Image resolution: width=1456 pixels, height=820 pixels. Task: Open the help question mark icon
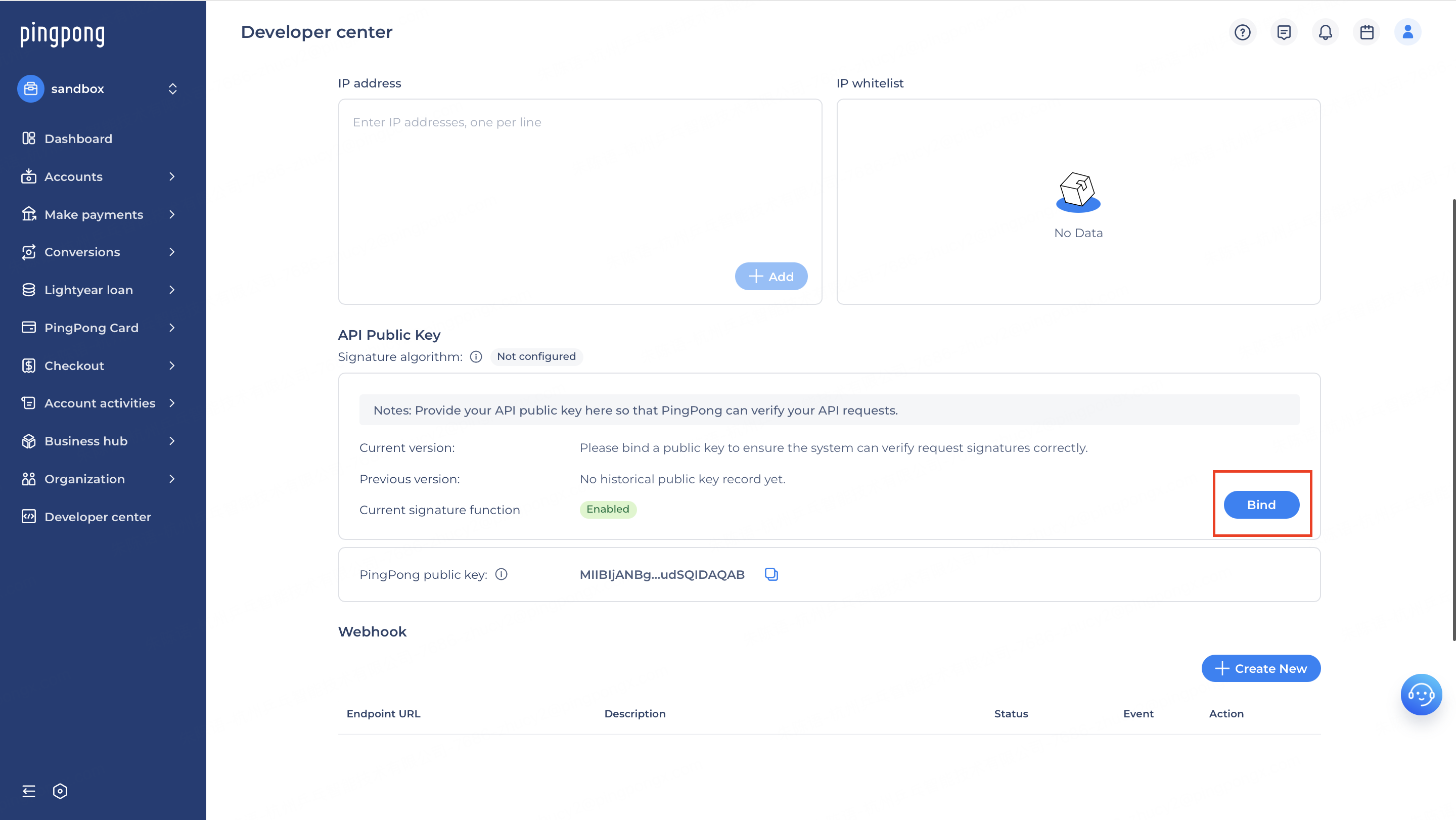[x=1242, y=32]
